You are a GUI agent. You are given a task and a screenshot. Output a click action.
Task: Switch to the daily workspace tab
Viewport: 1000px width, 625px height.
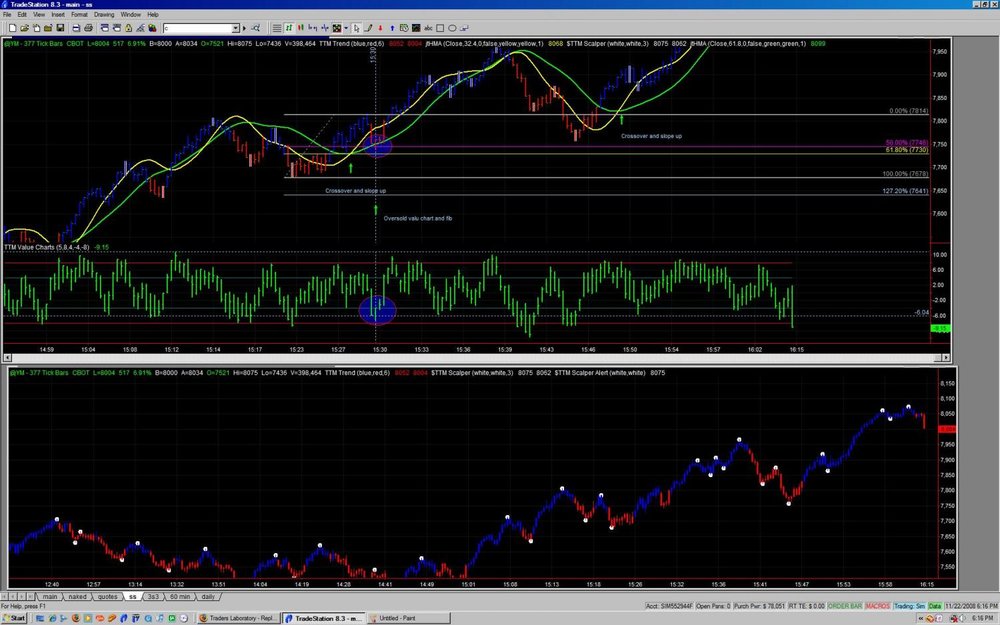coord(208,597)
